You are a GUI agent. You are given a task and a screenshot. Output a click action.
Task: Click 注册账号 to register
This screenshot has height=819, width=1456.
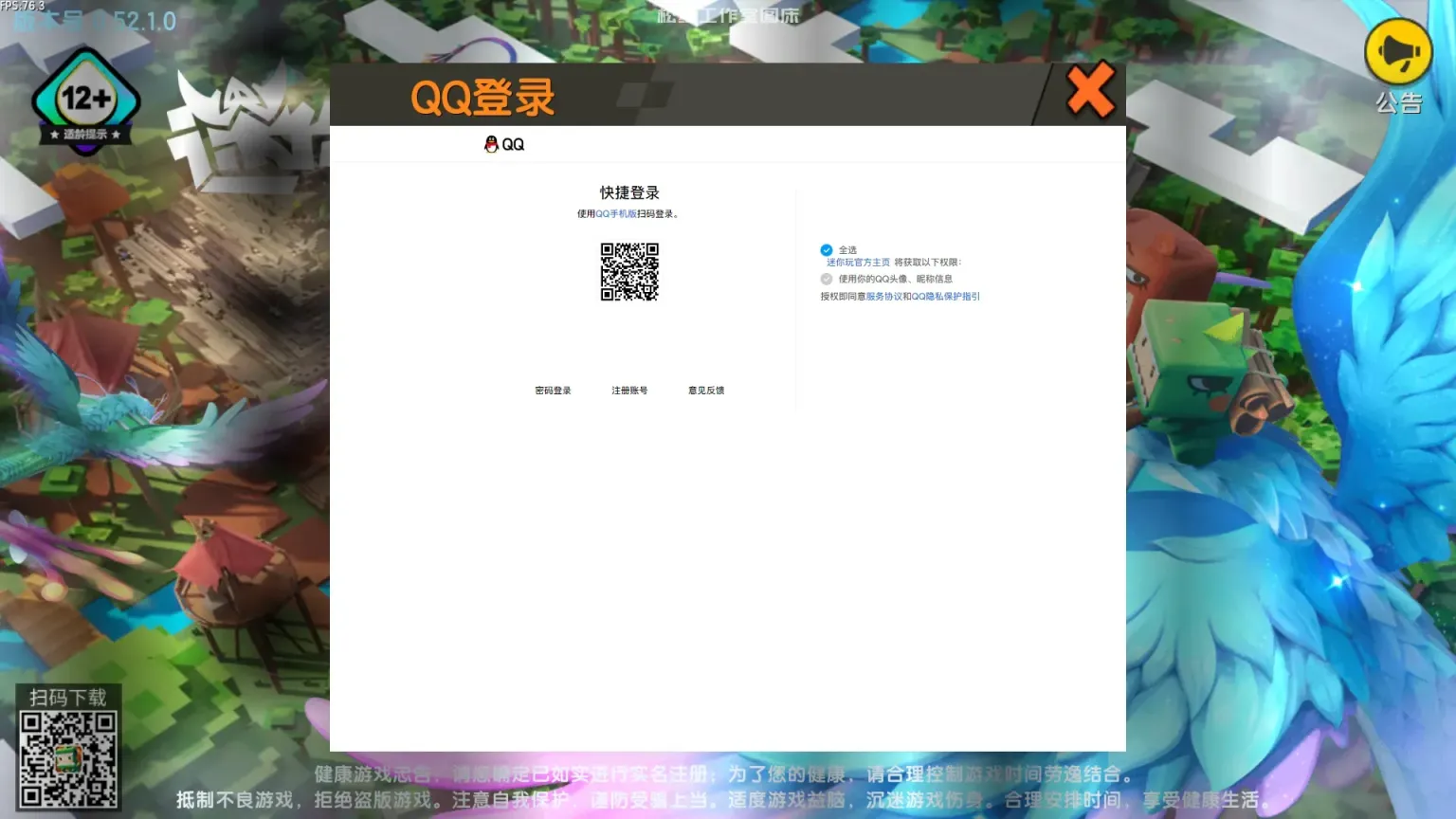[x=629, y=391]
